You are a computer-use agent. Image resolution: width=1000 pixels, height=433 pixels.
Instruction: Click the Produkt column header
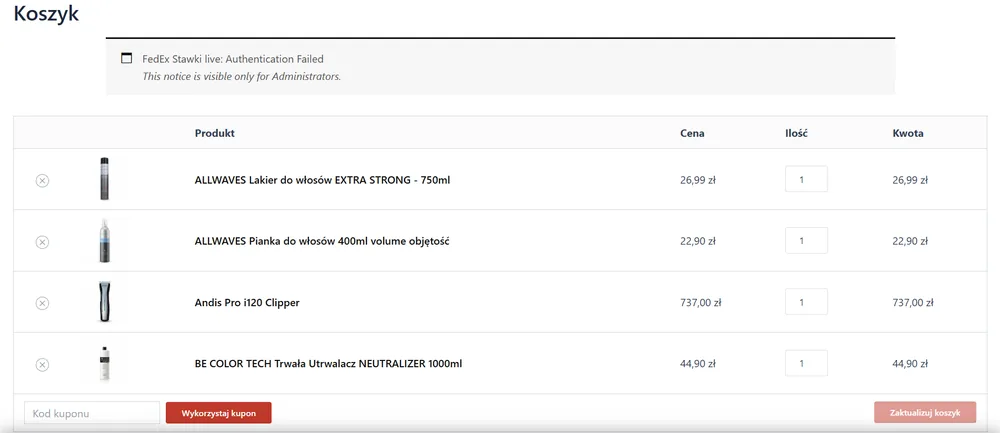[x=215, y=133]
